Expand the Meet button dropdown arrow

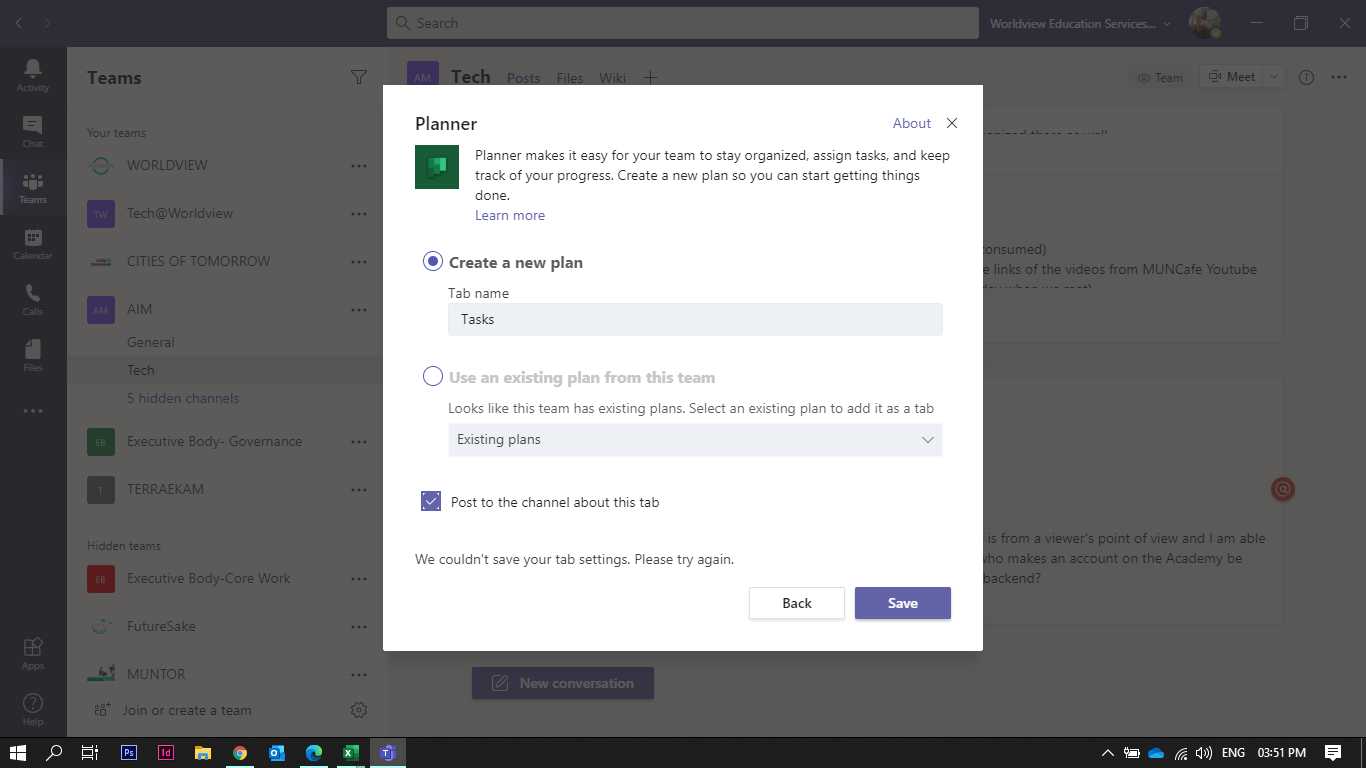click(1274, 76)
